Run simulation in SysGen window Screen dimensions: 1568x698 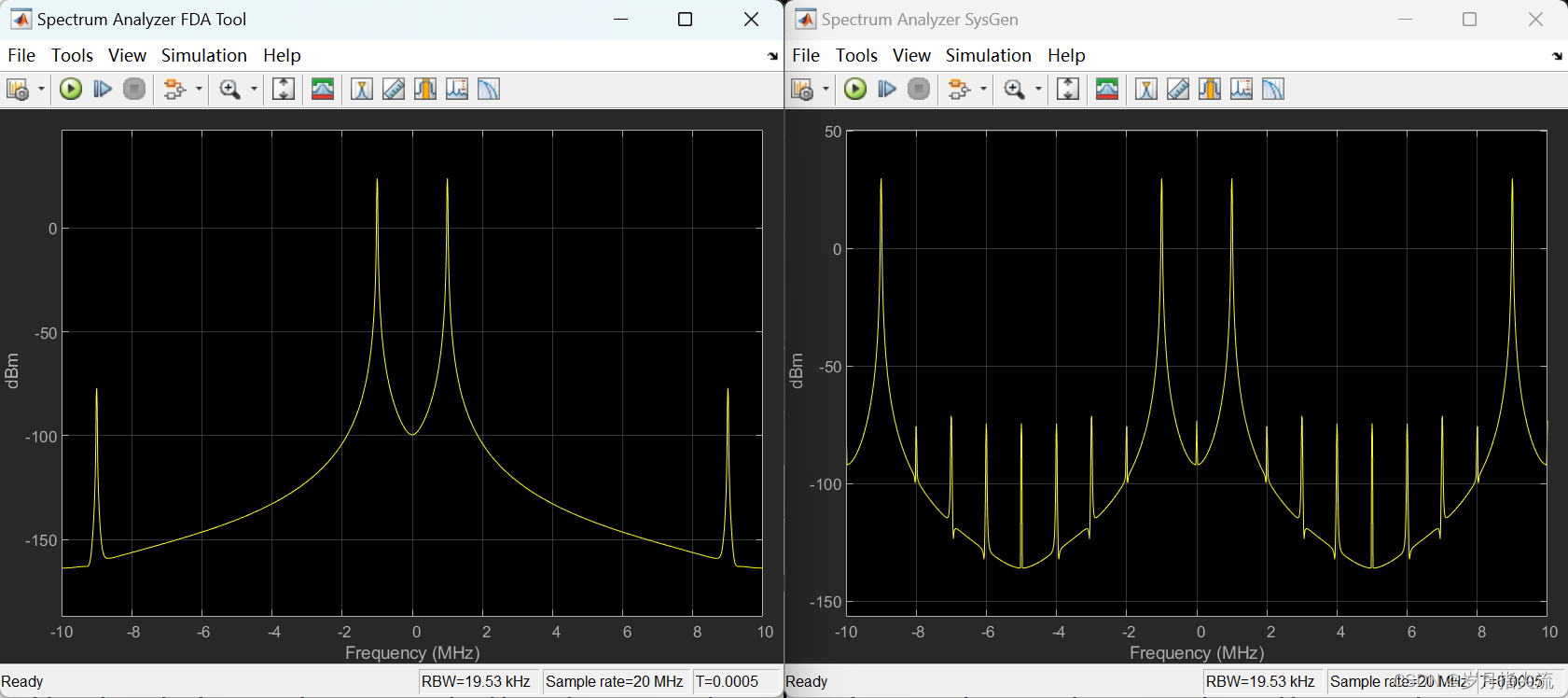pyautogui.click(x=855, y=90)
